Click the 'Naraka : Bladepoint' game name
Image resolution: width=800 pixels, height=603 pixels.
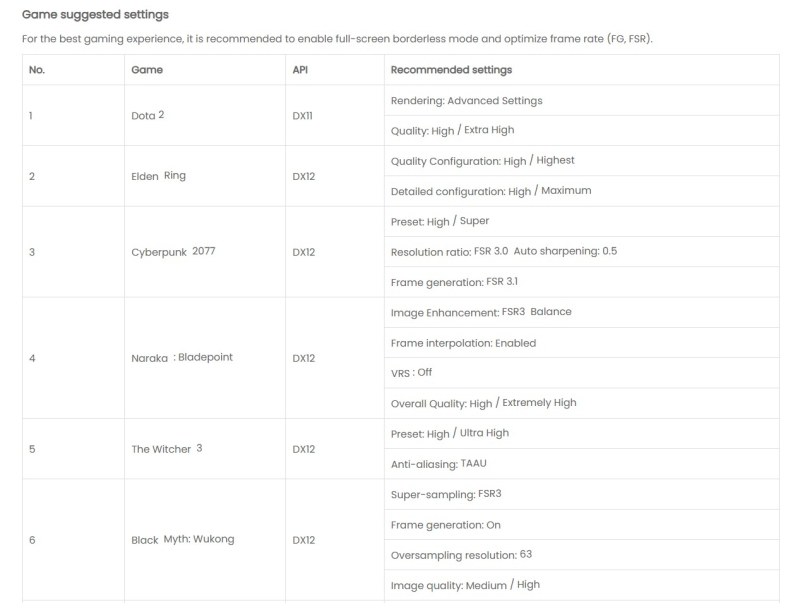(182, 358)
